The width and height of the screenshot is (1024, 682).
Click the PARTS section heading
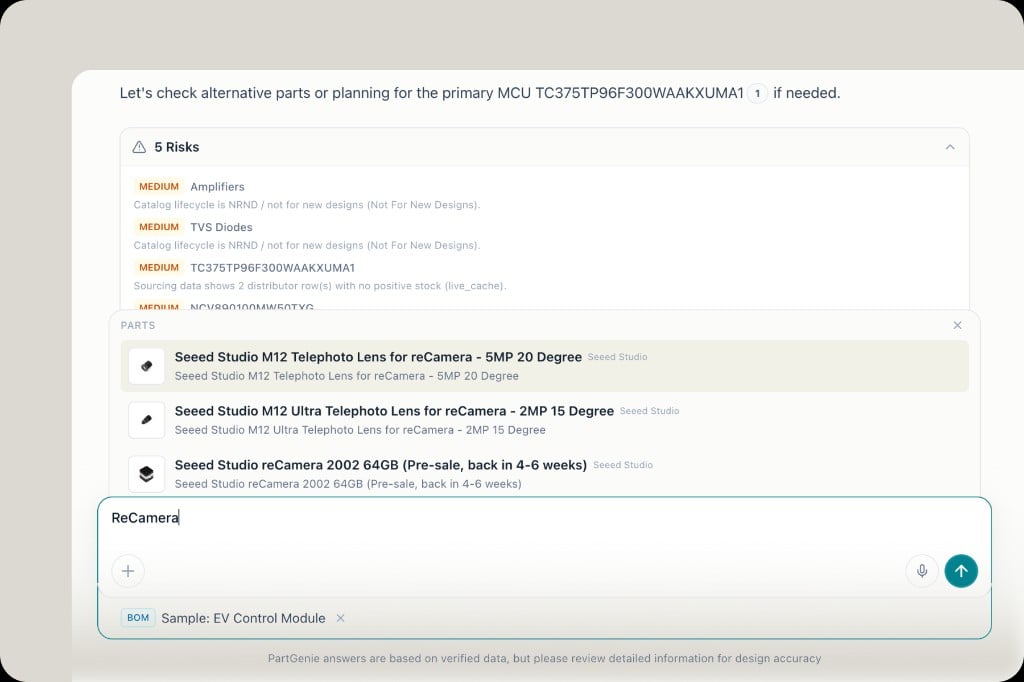pyautogui.click(x=138, y=325)
